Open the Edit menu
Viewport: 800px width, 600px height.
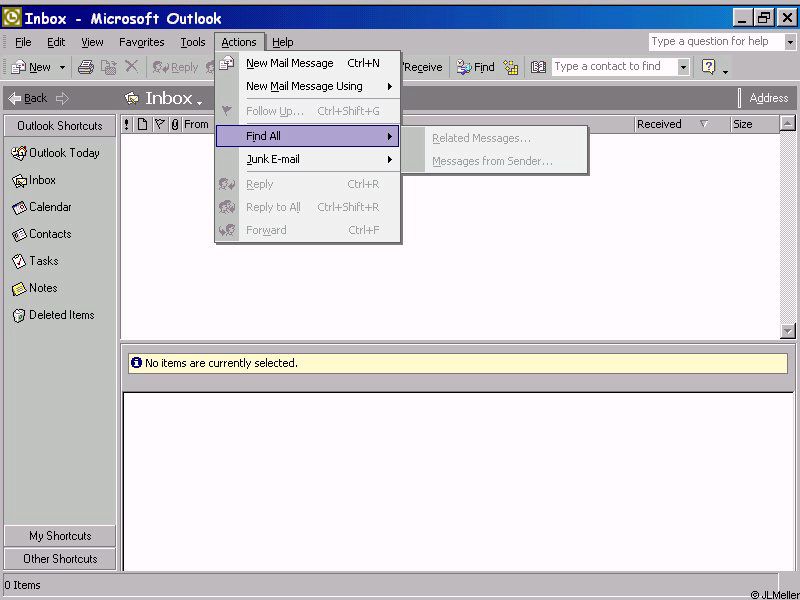point(56,42)
